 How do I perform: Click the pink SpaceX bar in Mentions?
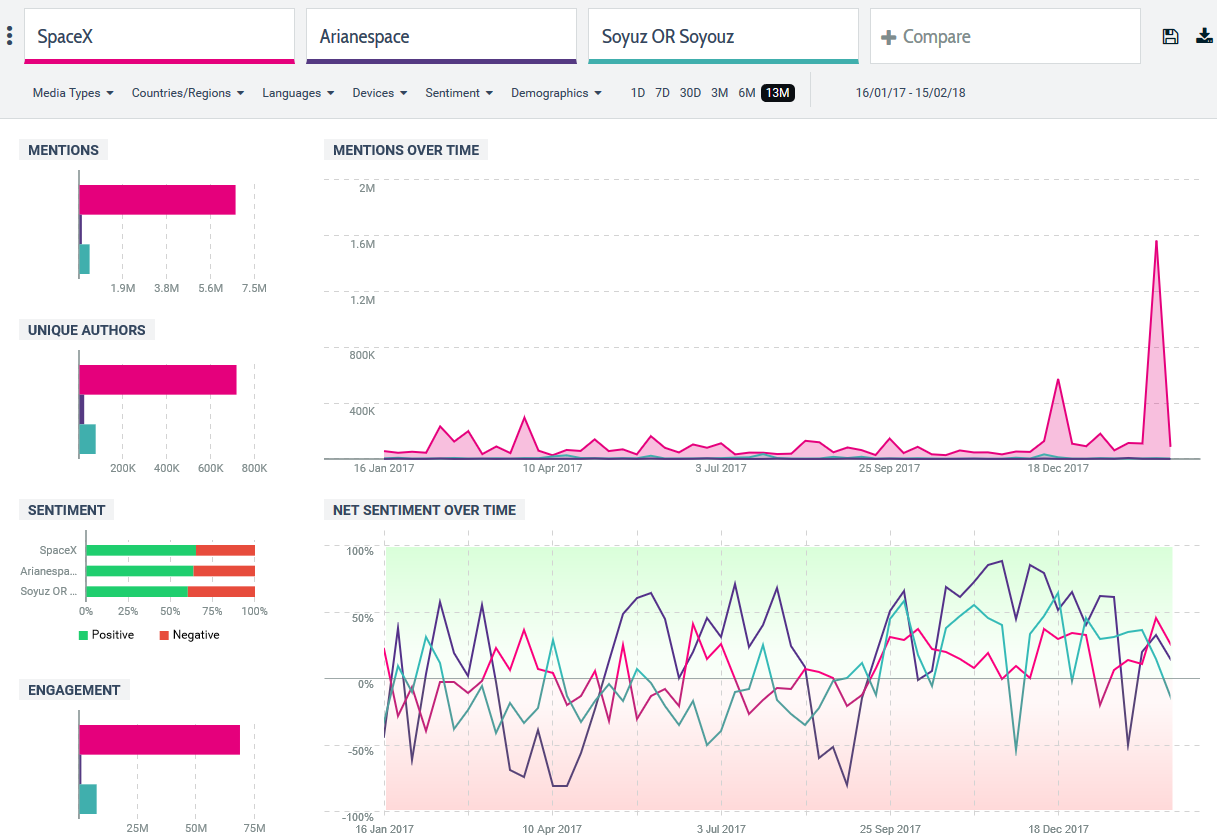coord(158,200)
